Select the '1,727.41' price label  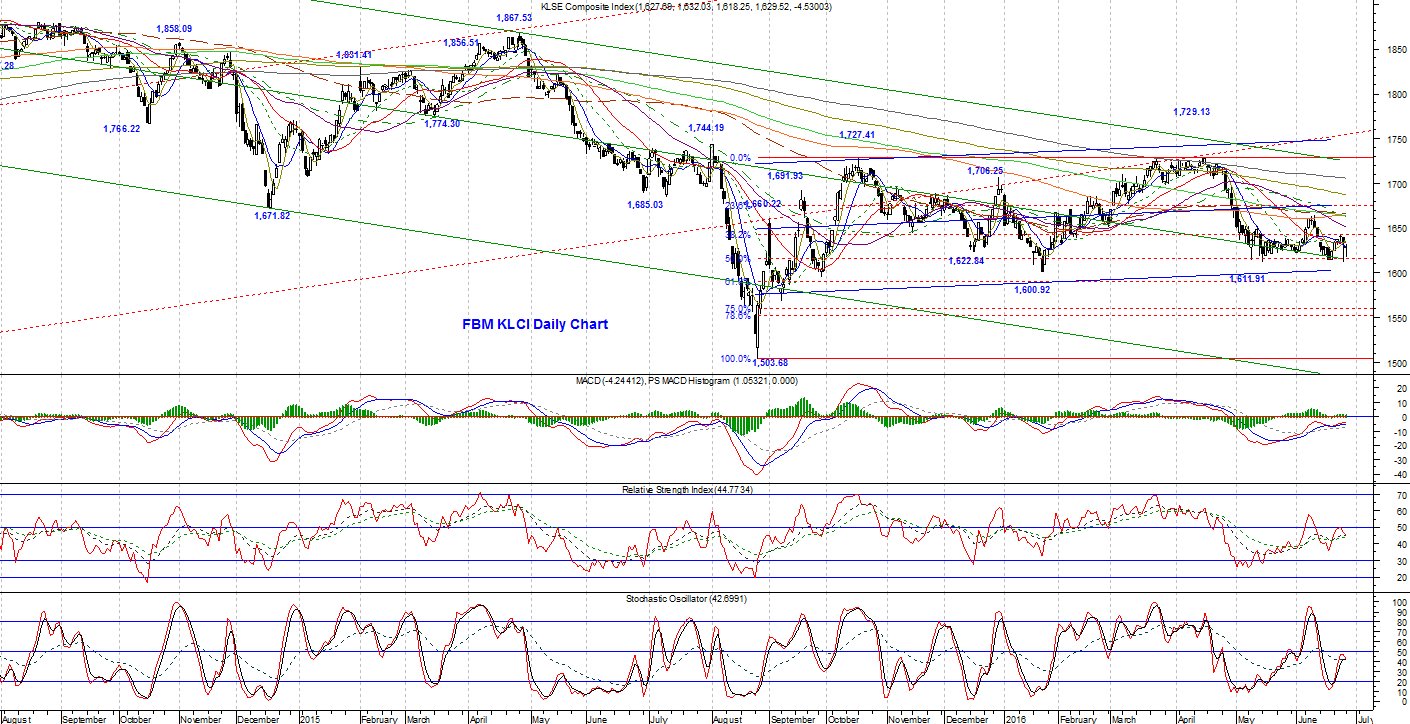(x=857, y=134)
